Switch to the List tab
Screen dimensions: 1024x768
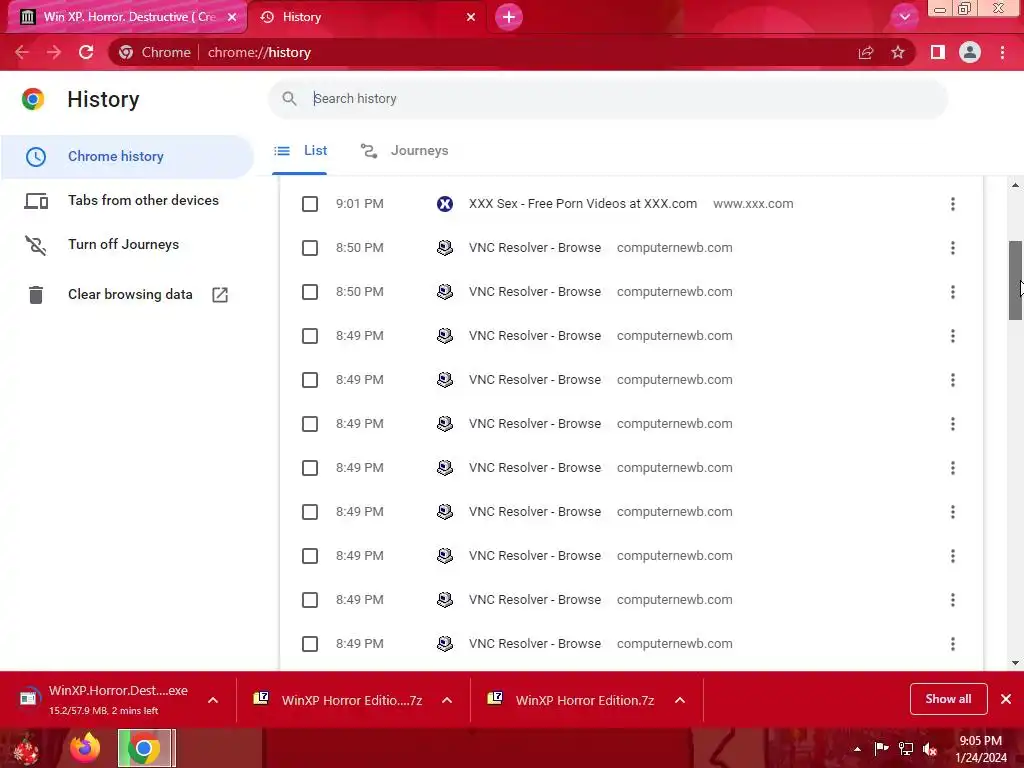(x=300, y=151)
